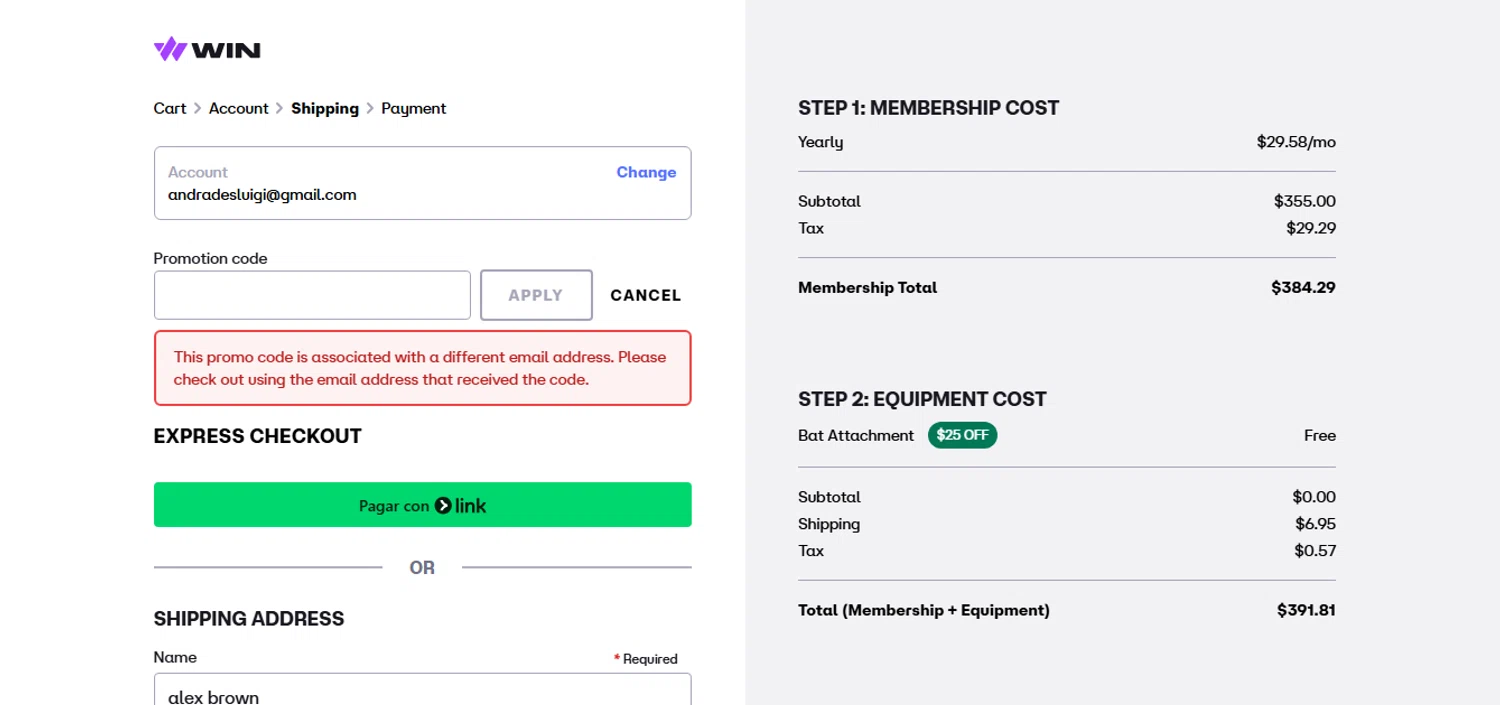The width and height of the screenshot is (1500, 705).
Task: Focus the Promotion code input field
Action: 312,295
